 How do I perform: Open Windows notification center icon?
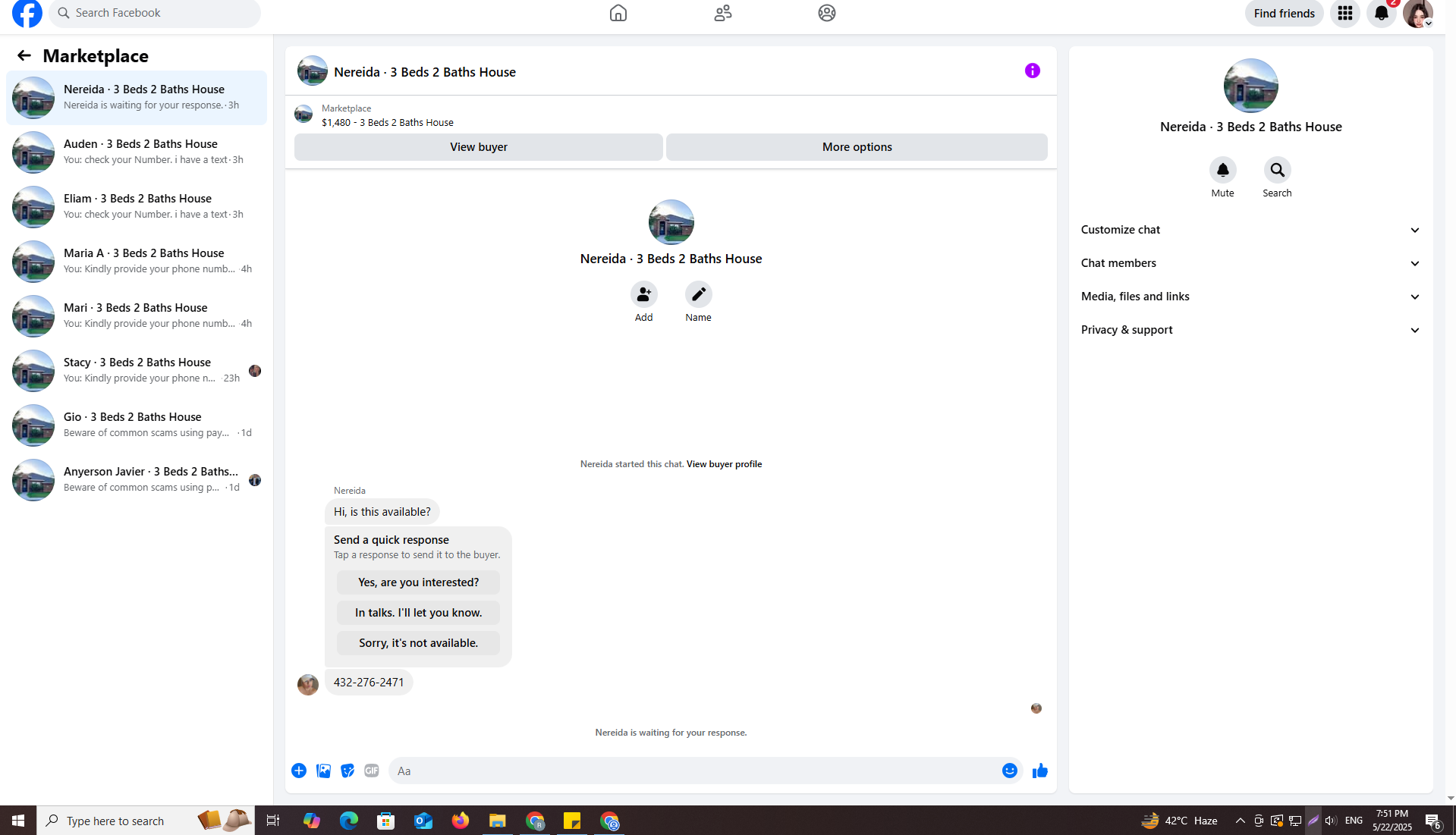[1433, 821]
